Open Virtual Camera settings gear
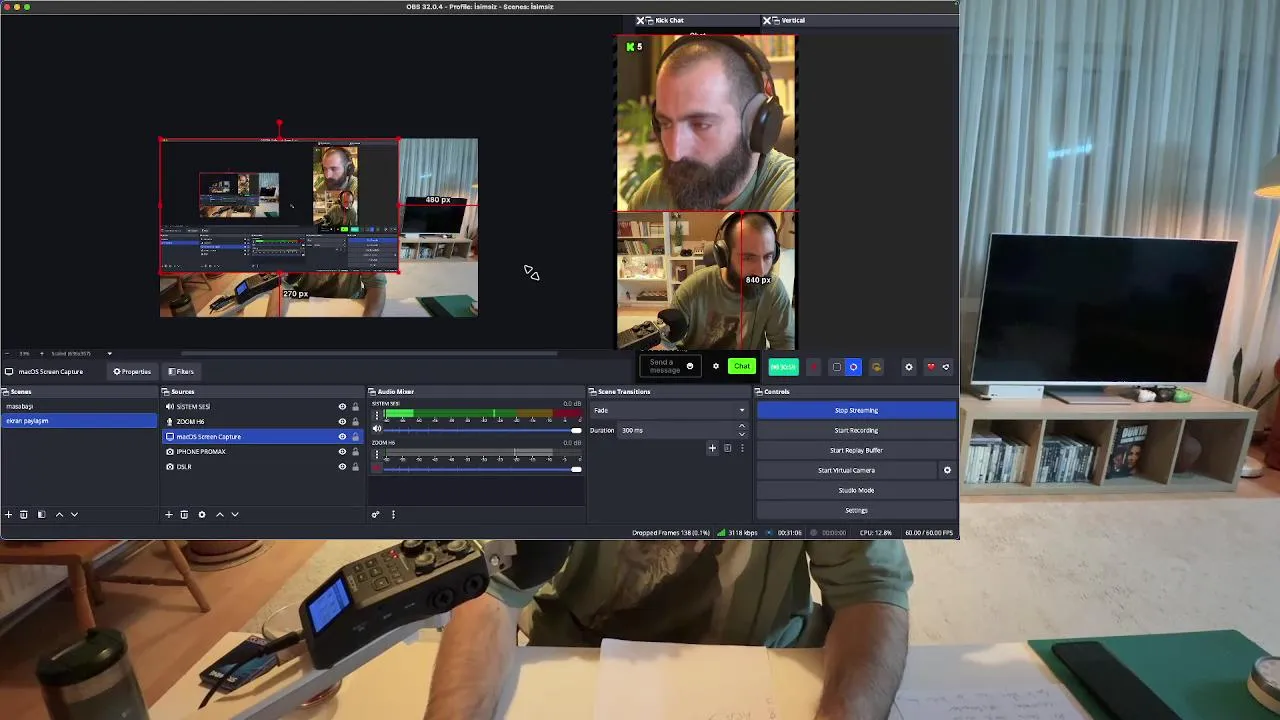1280x720 pixels. (947, 470)
